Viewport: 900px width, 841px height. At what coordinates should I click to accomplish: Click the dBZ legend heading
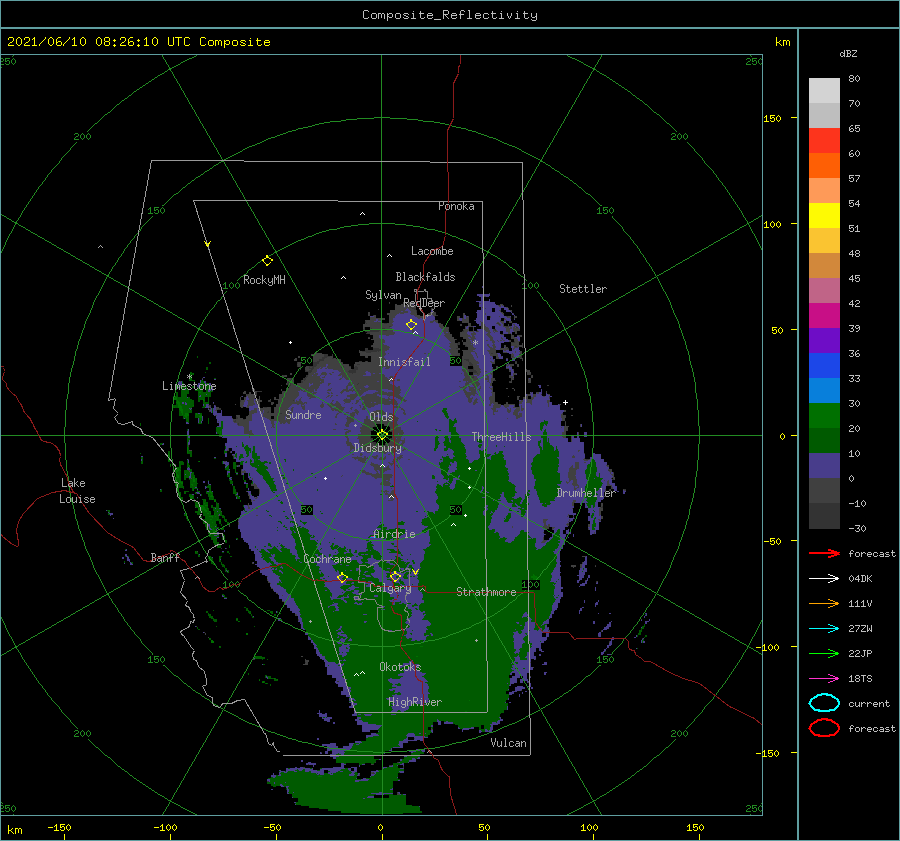tap(848, 53)
